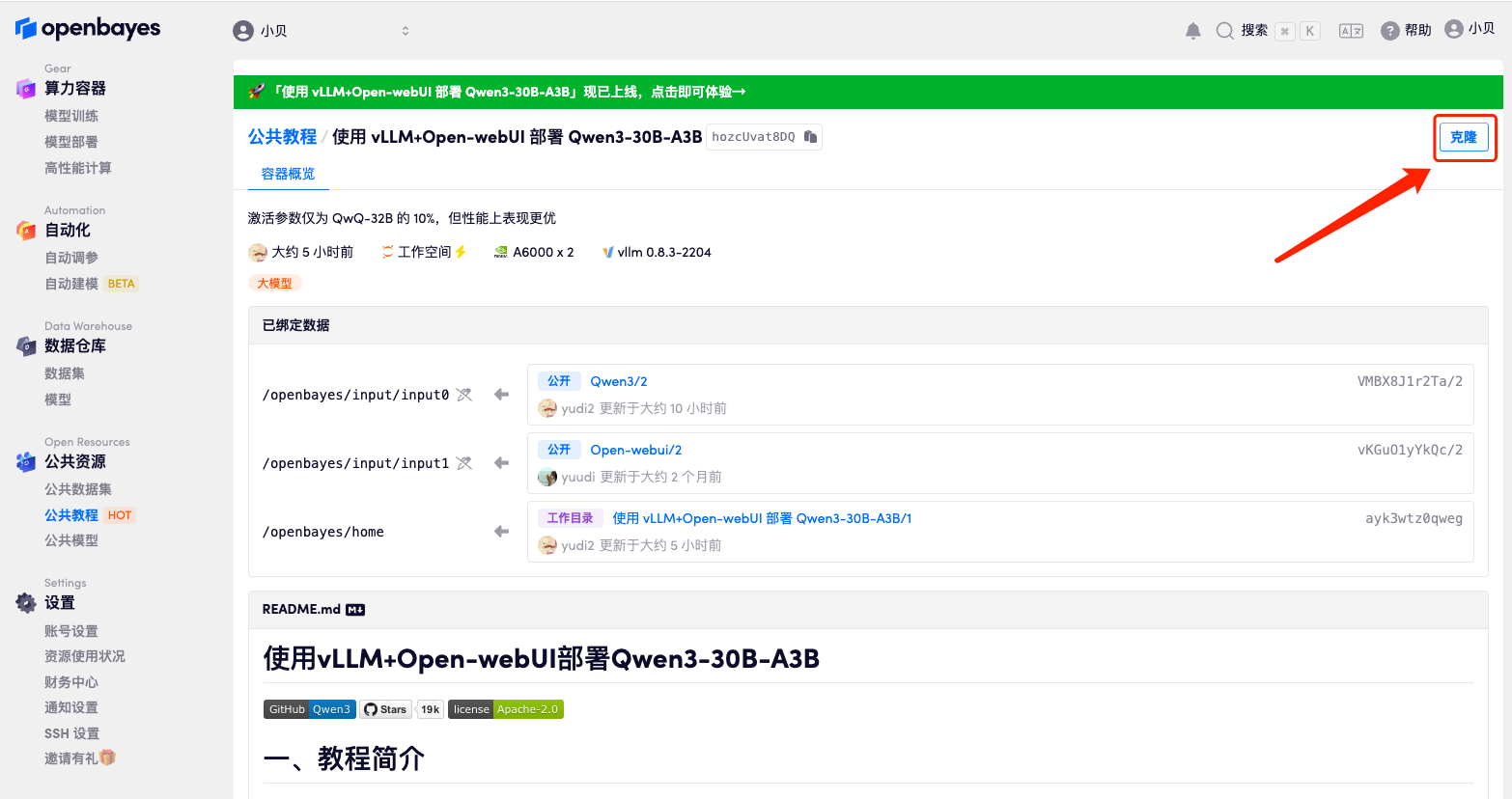Viewport: 1512px width, 799px height.
Task: Click the 公共资源 section icon
Action: point(26,462)
